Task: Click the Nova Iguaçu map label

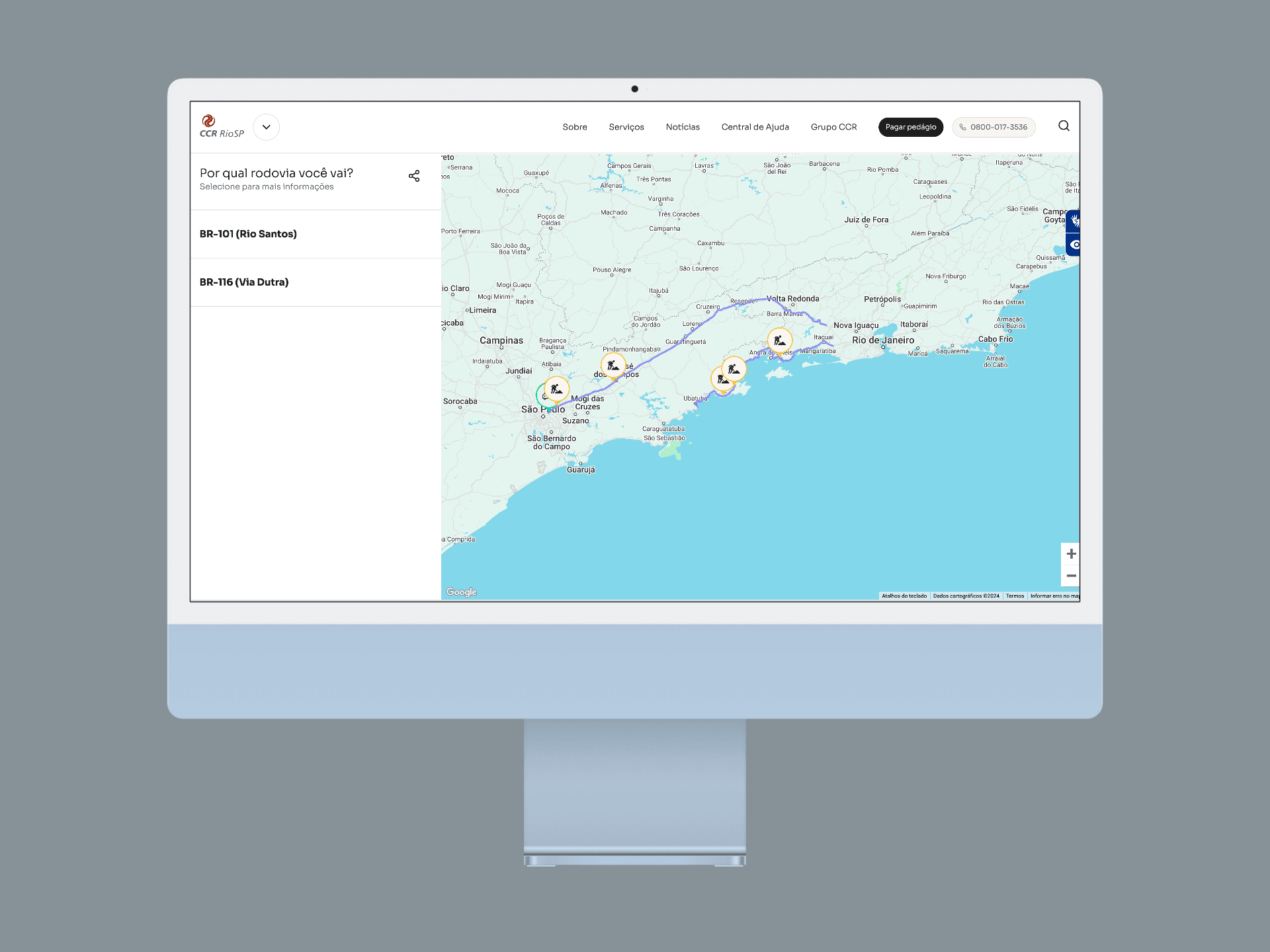Action: click(856, 326)
